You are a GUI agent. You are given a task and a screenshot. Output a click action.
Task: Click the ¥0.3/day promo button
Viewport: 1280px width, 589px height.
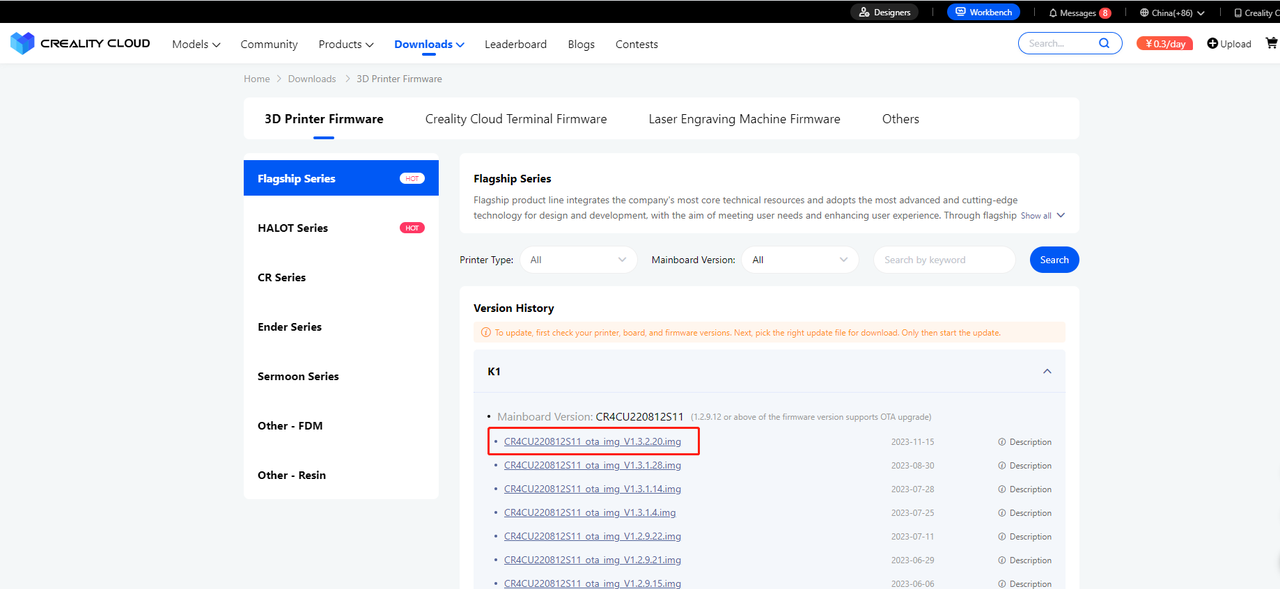[x=1165, y=43]
